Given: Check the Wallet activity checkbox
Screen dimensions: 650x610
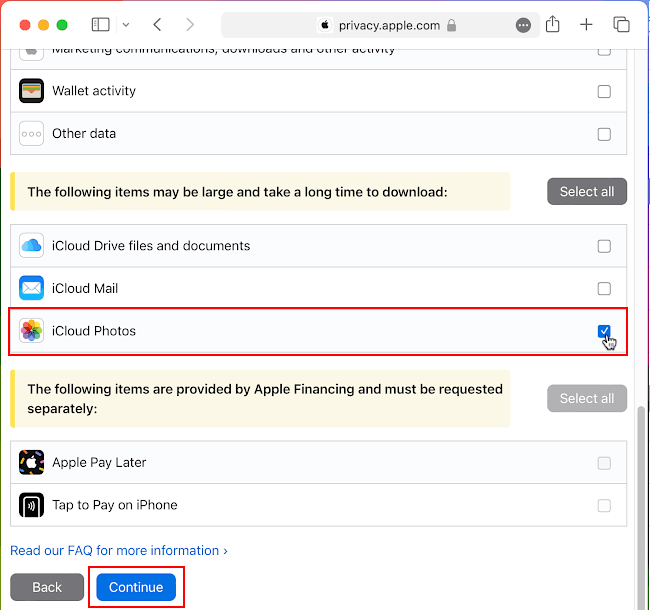Looking at the screenshot, I should 604,91.
